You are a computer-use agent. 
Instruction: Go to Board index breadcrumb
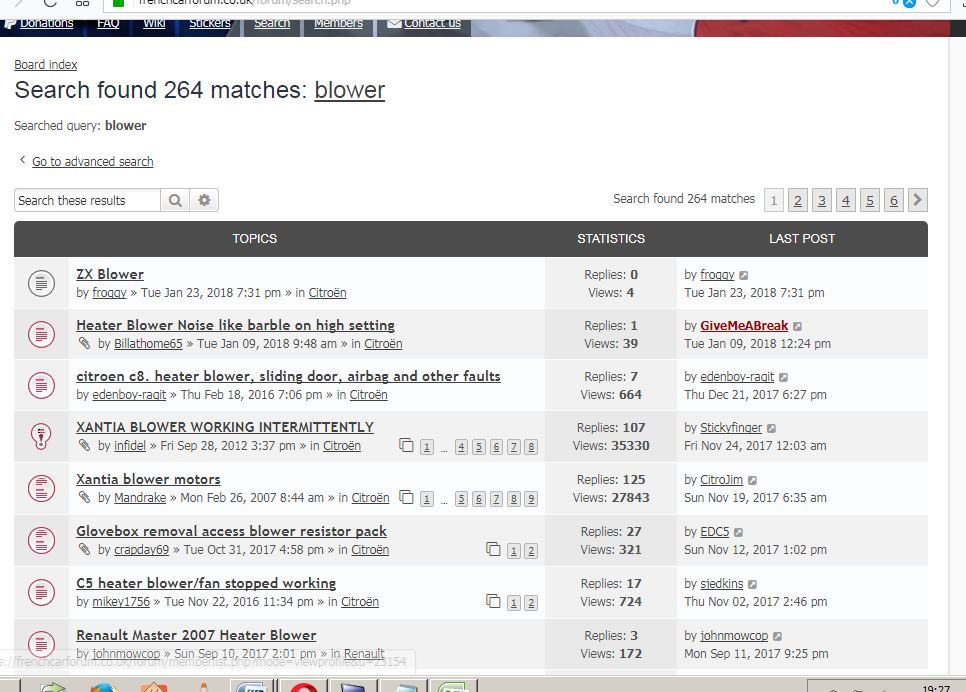pos(46,65)
